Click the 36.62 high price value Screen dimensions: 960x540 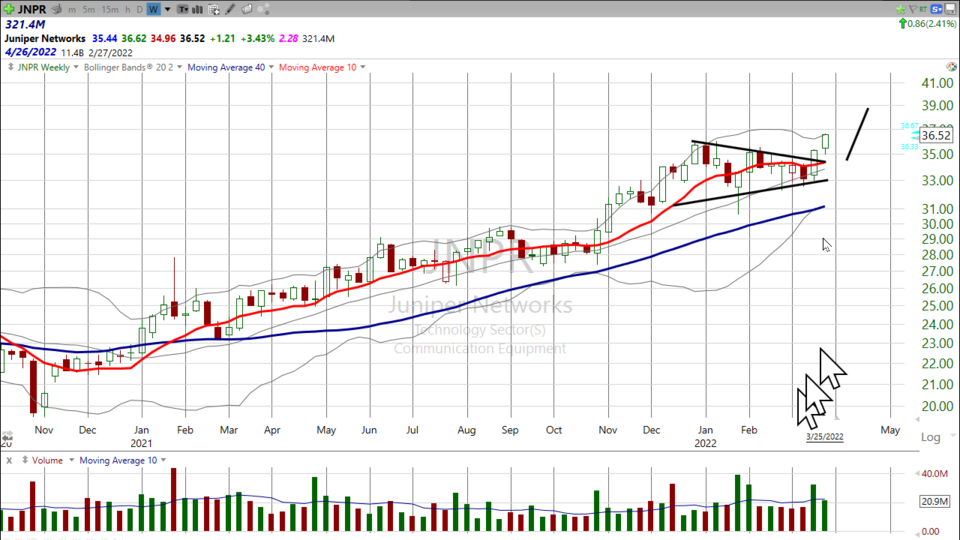[x=133, y=39]
